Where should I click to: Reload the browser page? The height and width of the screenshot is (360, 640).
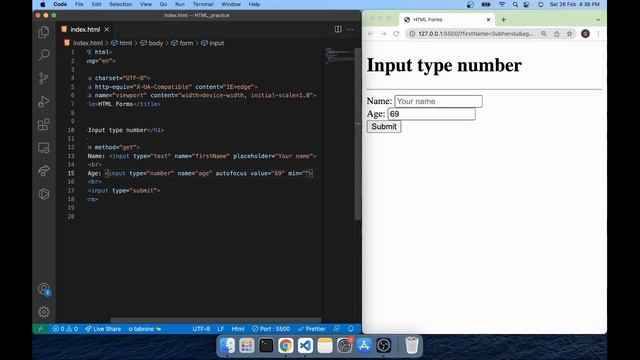pyautogui.click(x=396, y=34)
